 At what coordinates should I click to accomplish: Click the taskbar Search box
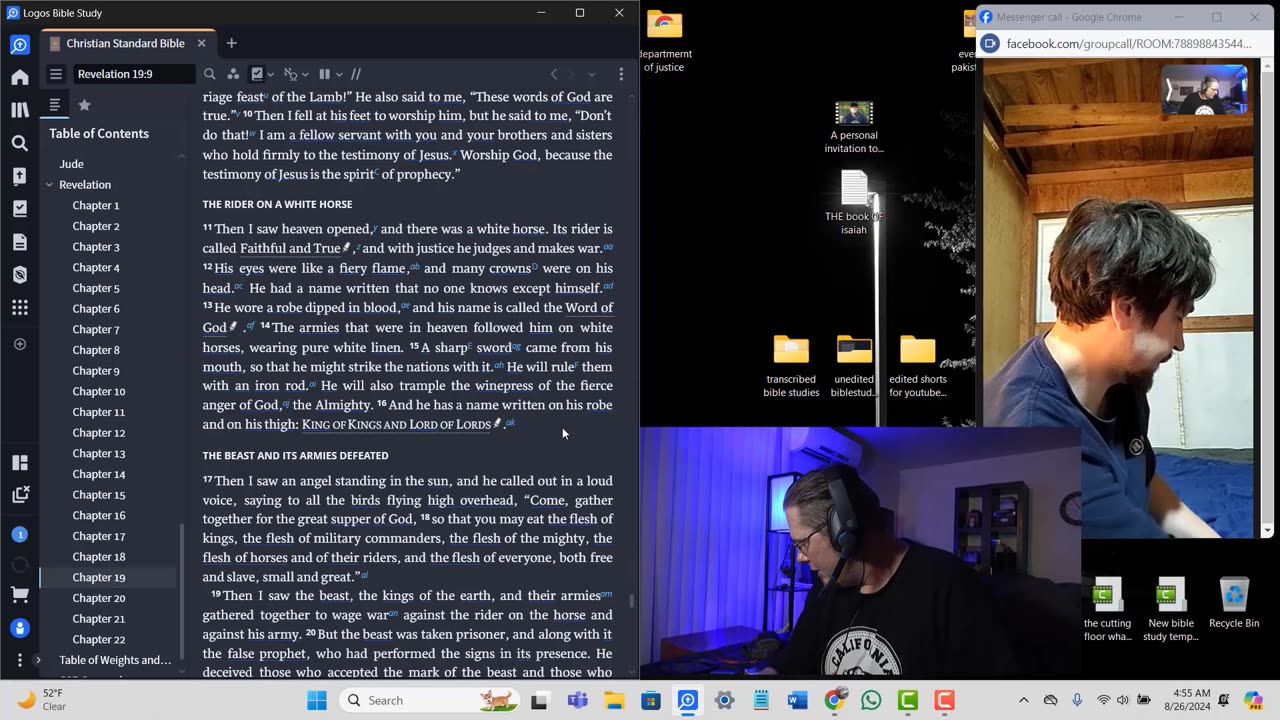[430, 700]
